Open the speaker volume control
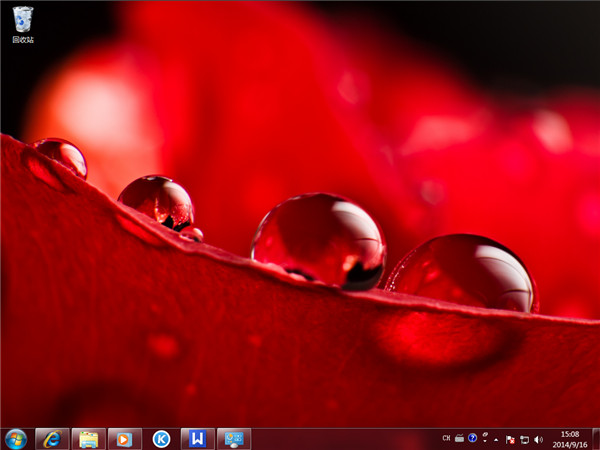 point(538,439)
